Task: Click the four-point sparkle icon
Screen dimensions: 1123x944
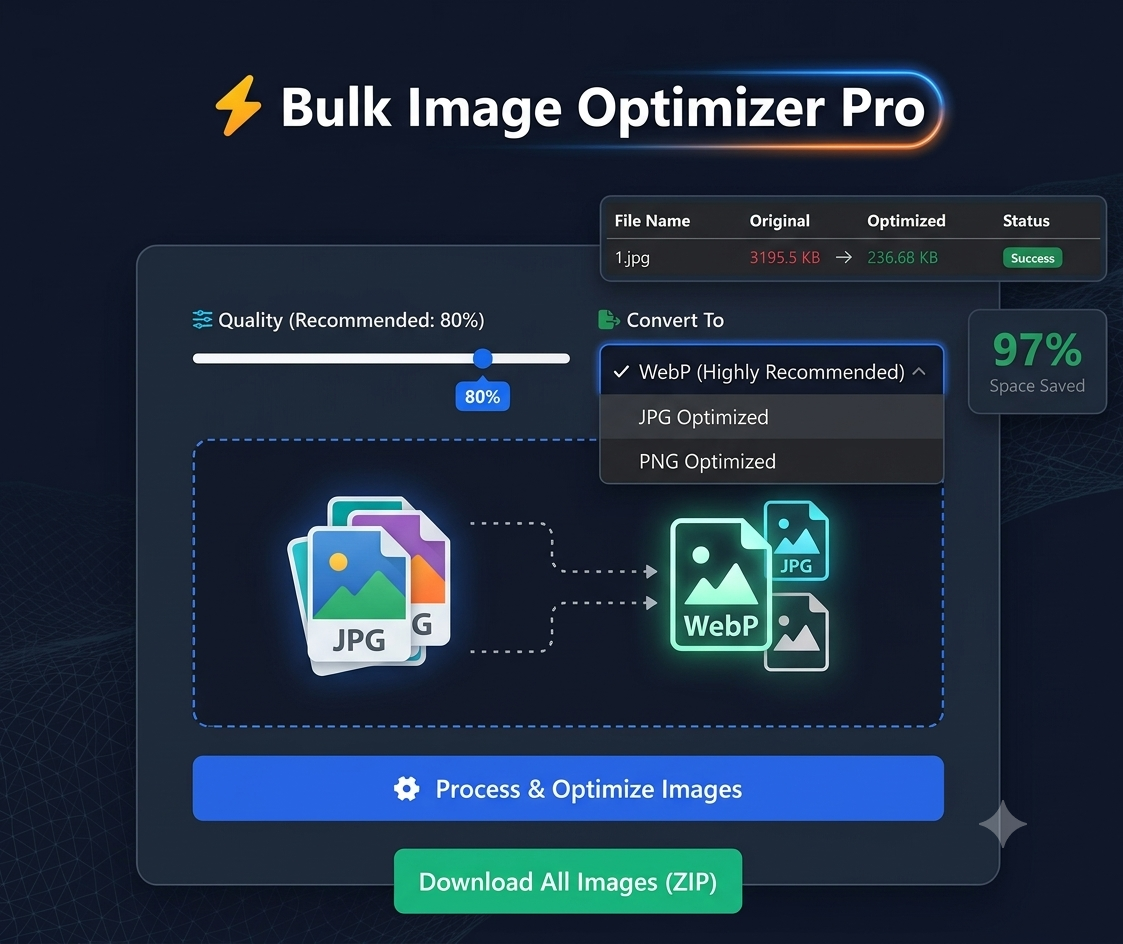Action: coord(1003,824)
